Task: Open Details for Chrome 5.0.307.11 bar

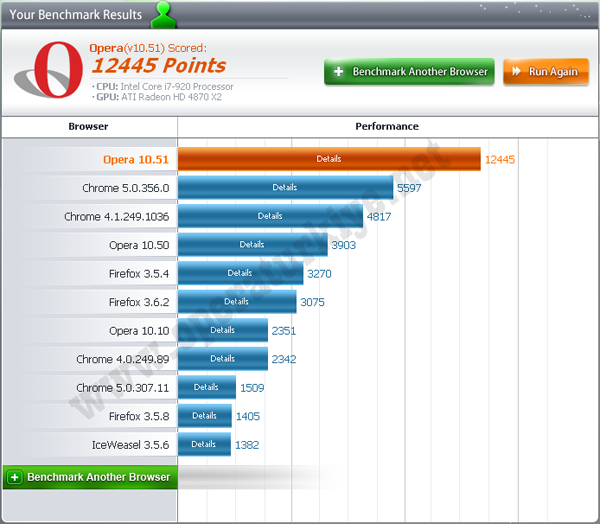Action: (206, 387)
